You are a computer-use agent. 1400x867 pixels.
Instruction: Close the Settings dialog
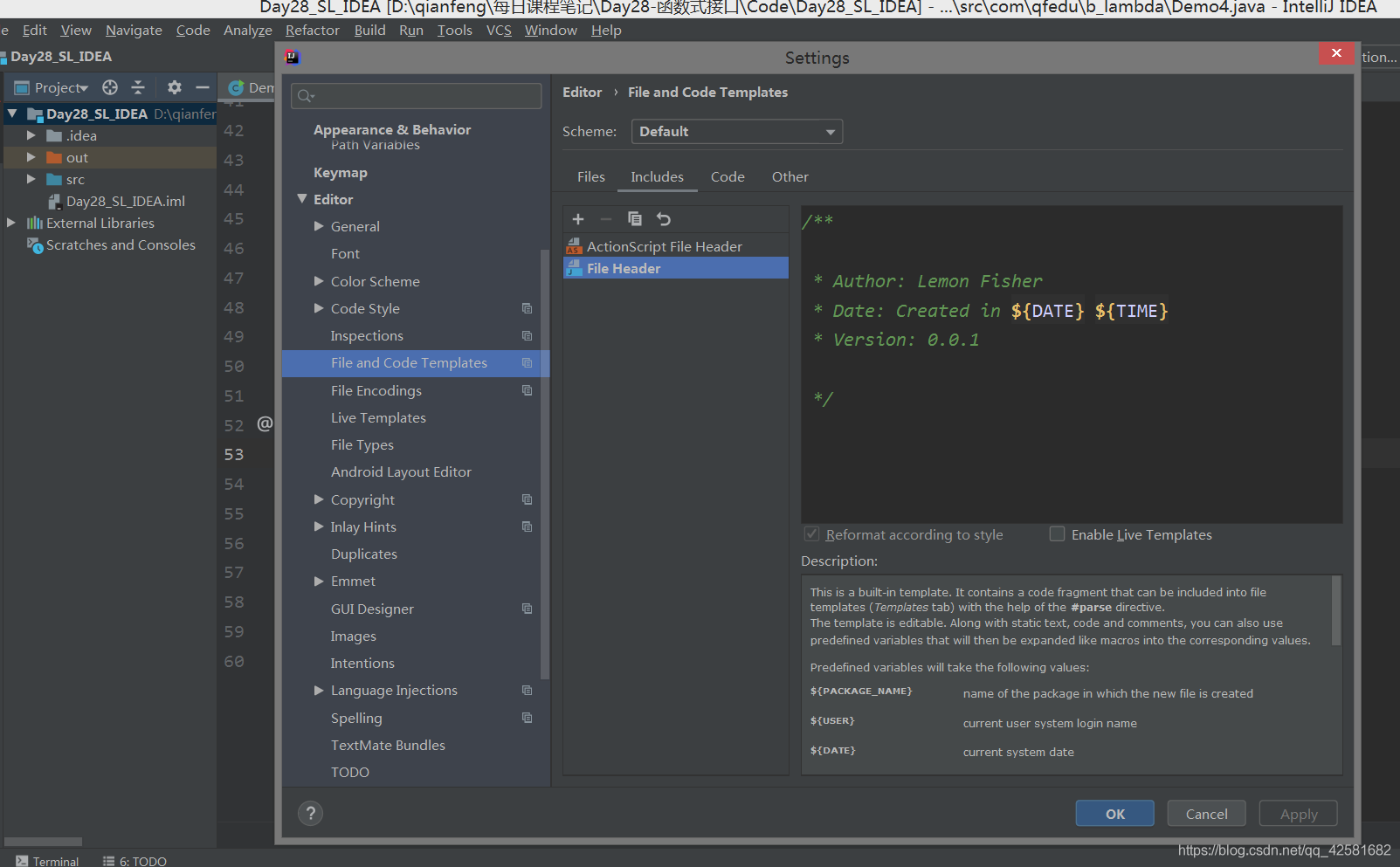coord(1336,53)
